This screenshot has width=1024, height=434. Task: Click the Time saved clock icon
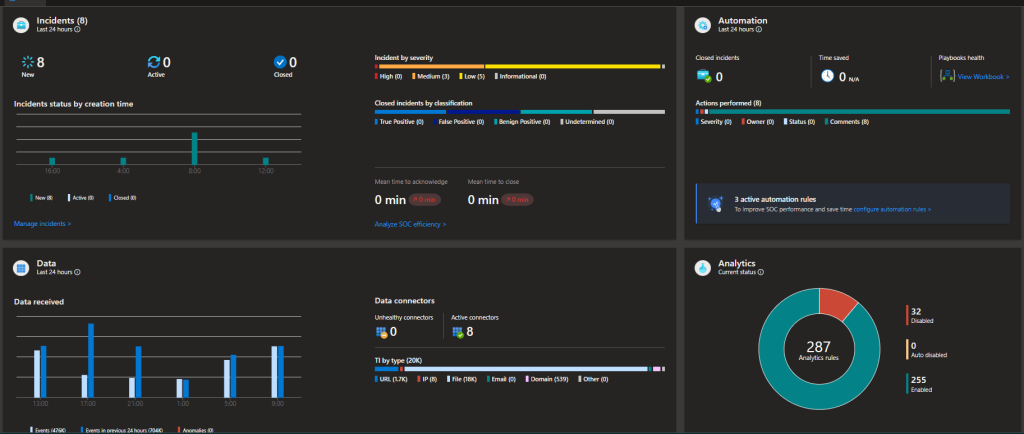[x=827, y=75]
